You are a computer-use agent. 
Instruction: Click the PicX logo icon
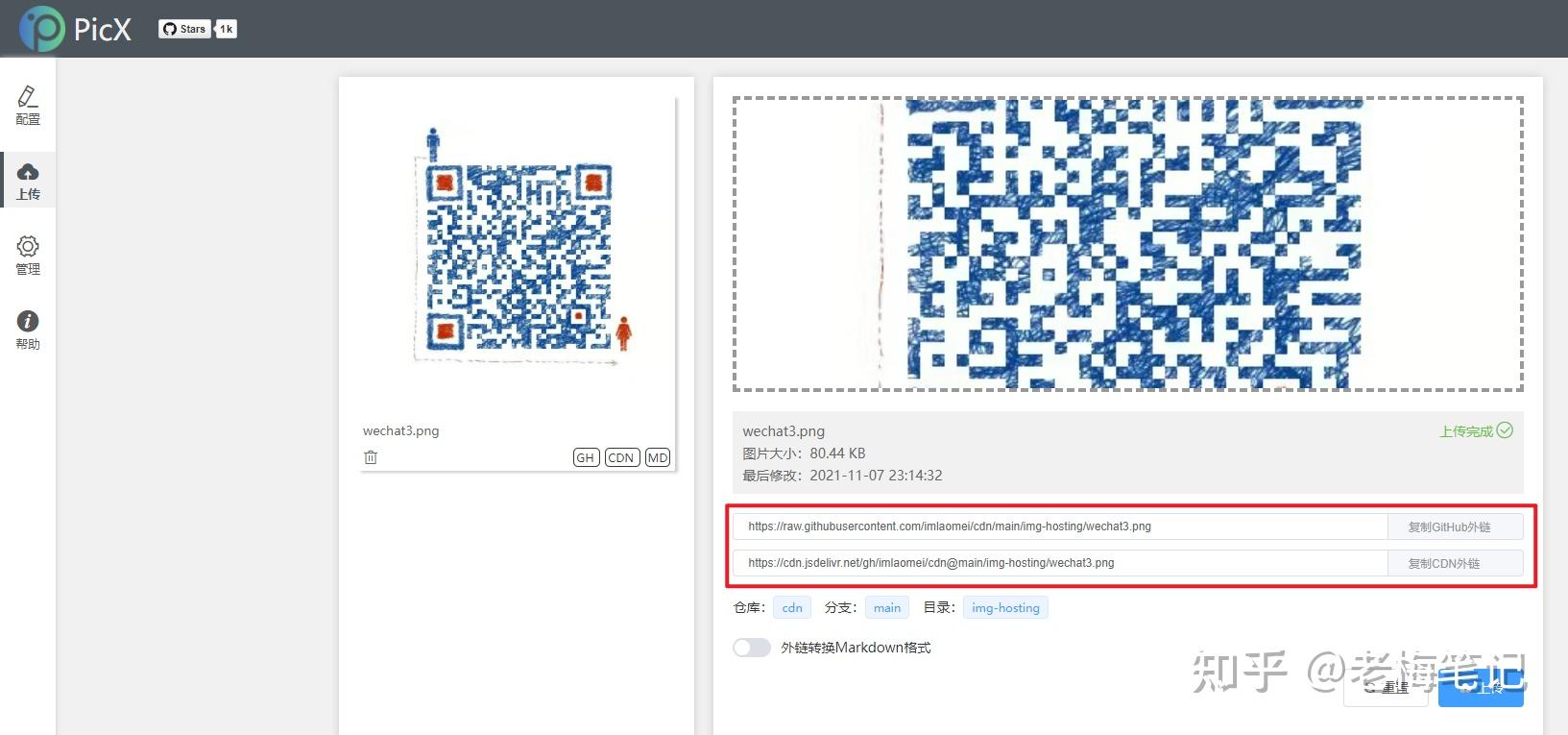41,29
